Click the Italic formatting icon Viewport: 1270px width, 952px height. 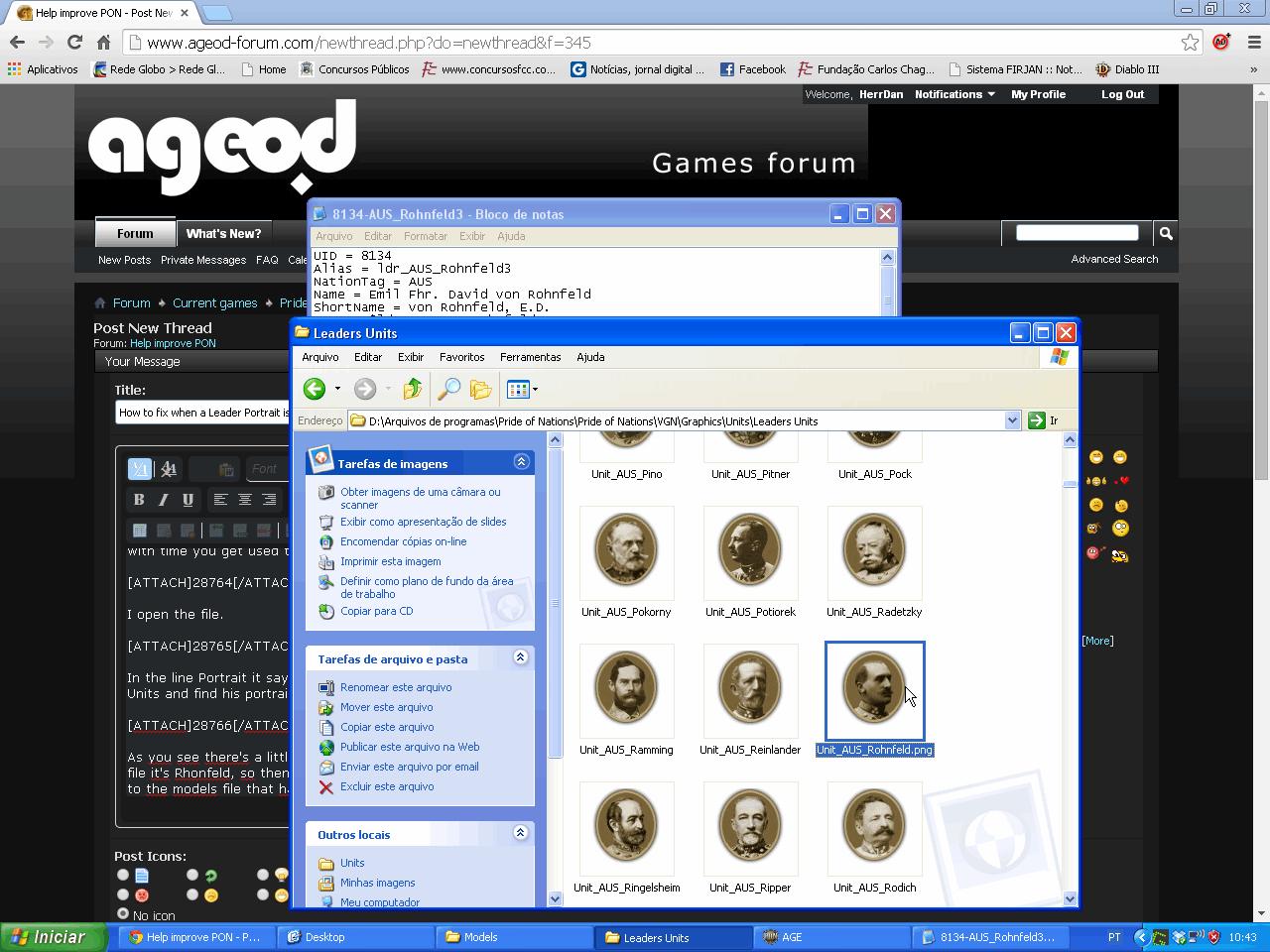[163, 500]
